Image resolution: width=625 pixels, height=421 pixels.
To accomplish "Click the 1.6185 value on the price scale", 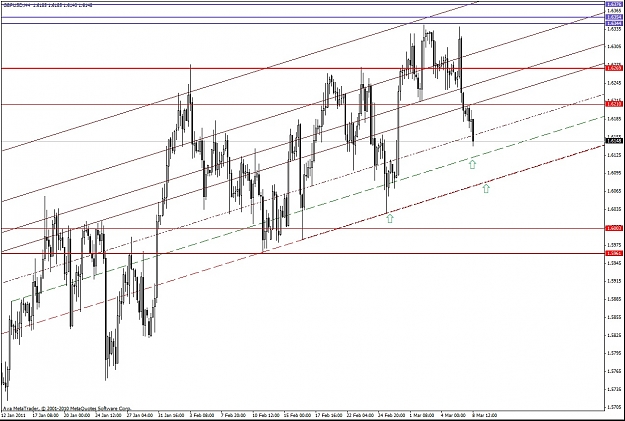I will 614,119.
